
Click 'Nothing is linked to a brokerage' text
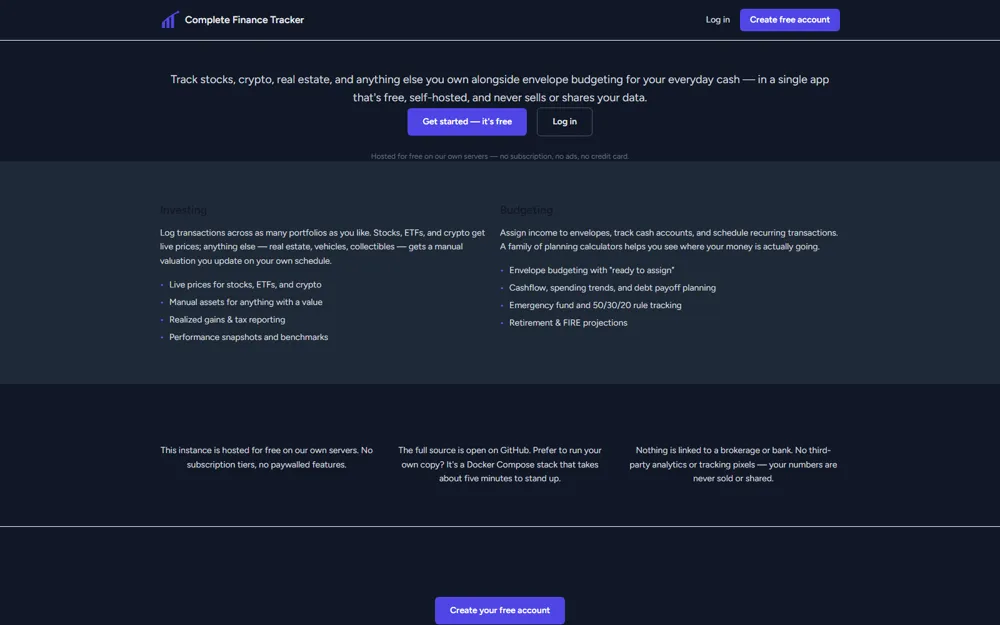coord(733,464)
